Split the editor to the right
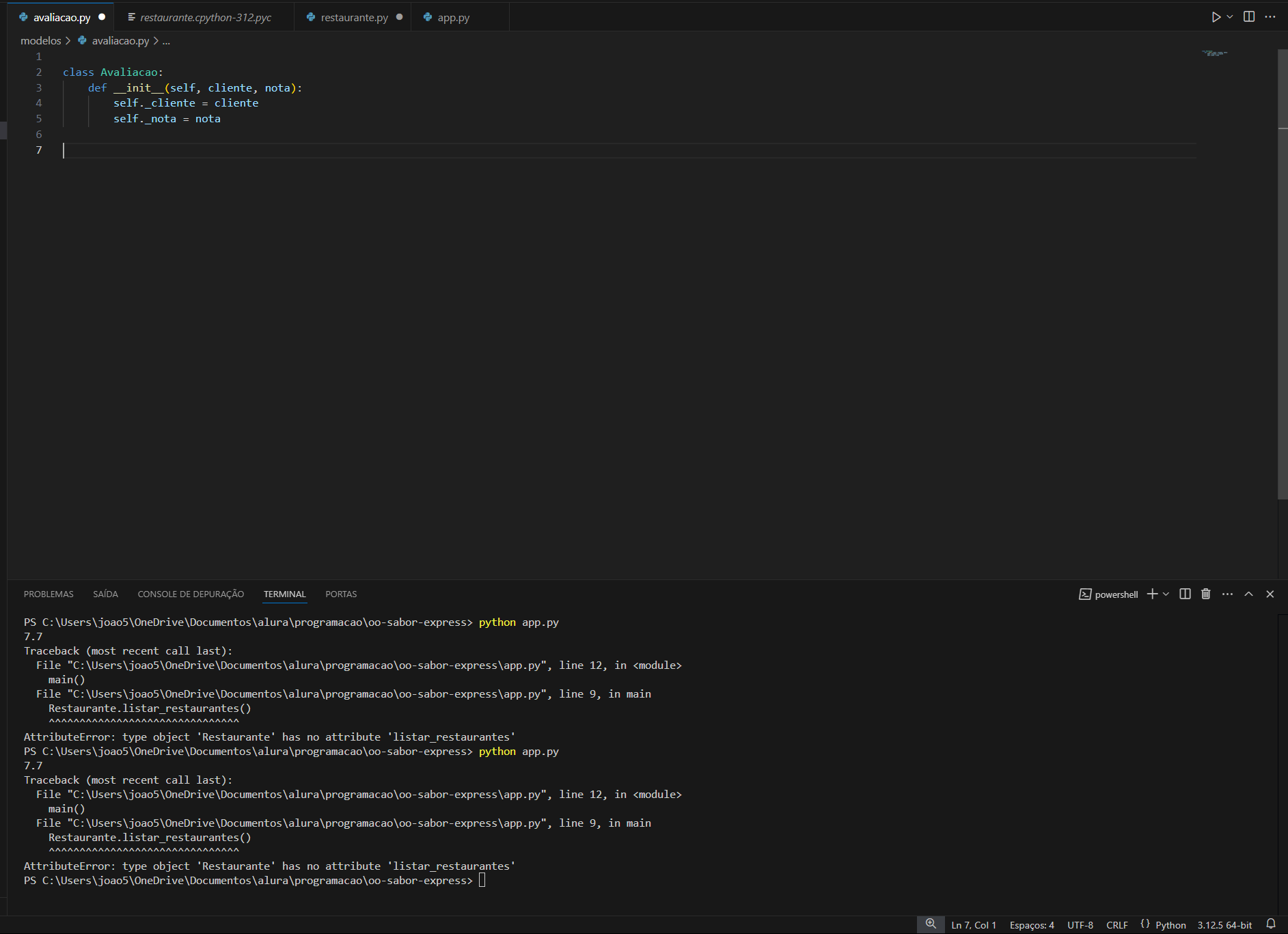Viewport: 1288px width, 934px height. point(1249,17)
